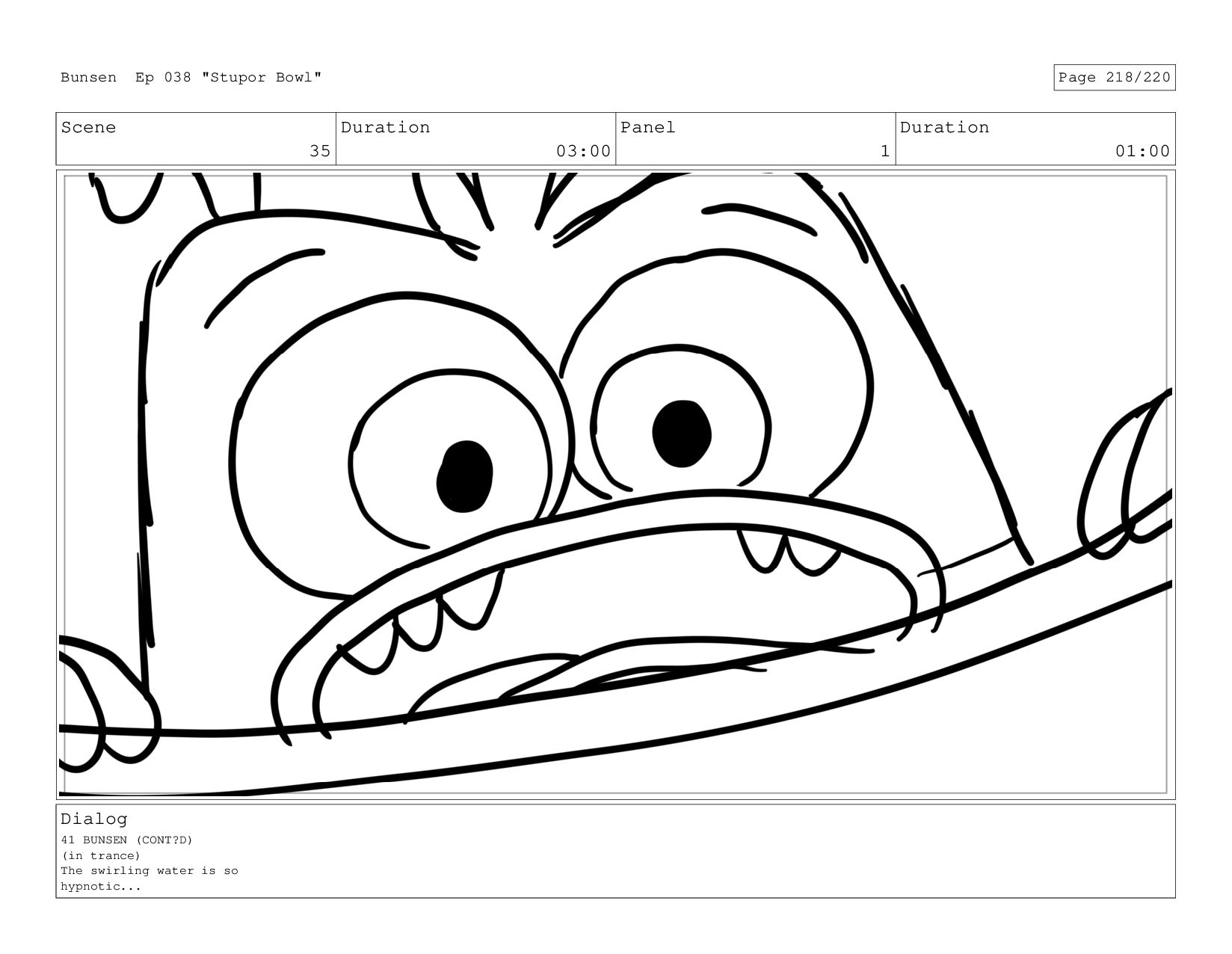Click the word 'hypnotic...' in the dialog
Viewport: 1232px width, 954px height.
click(x=101, y=887)
